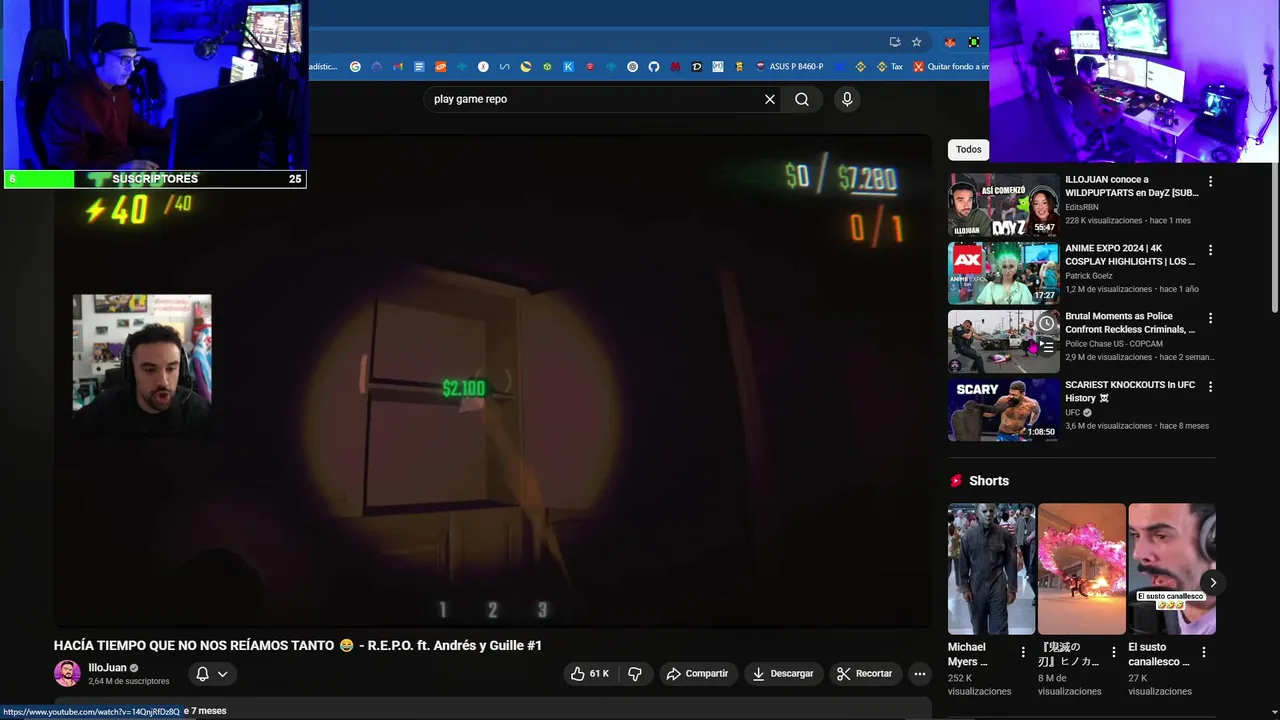
Task: Open options menu for SCARIEST KNOCKOUTS video
Action: coord(1210,386)
